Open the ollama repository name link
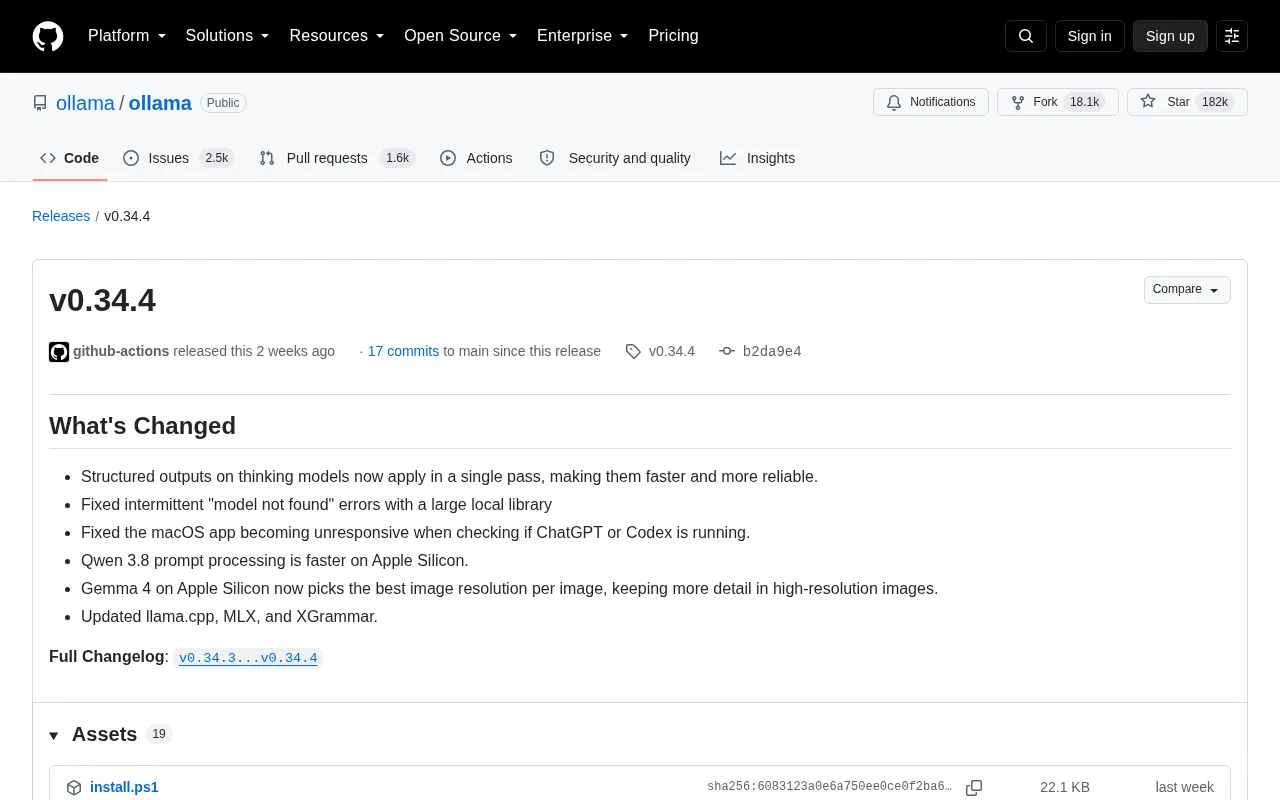The width and height of the screenshot is (1280, 800). 160,103
